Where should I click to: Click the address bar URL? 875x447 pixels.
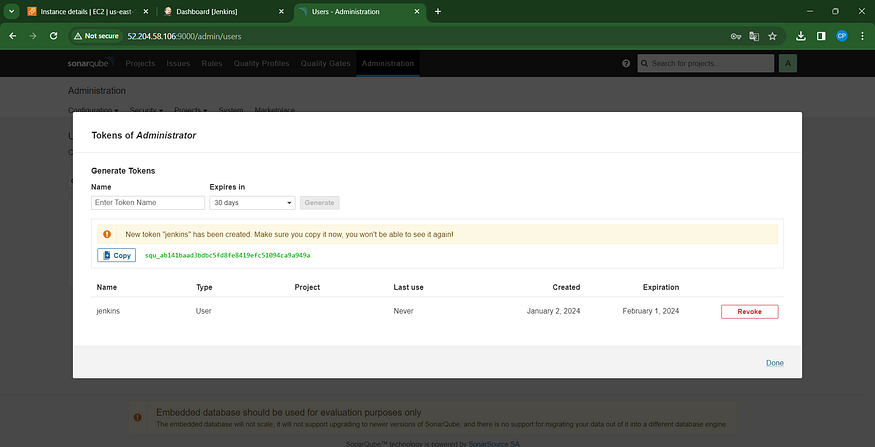click(x=184, y=36)
